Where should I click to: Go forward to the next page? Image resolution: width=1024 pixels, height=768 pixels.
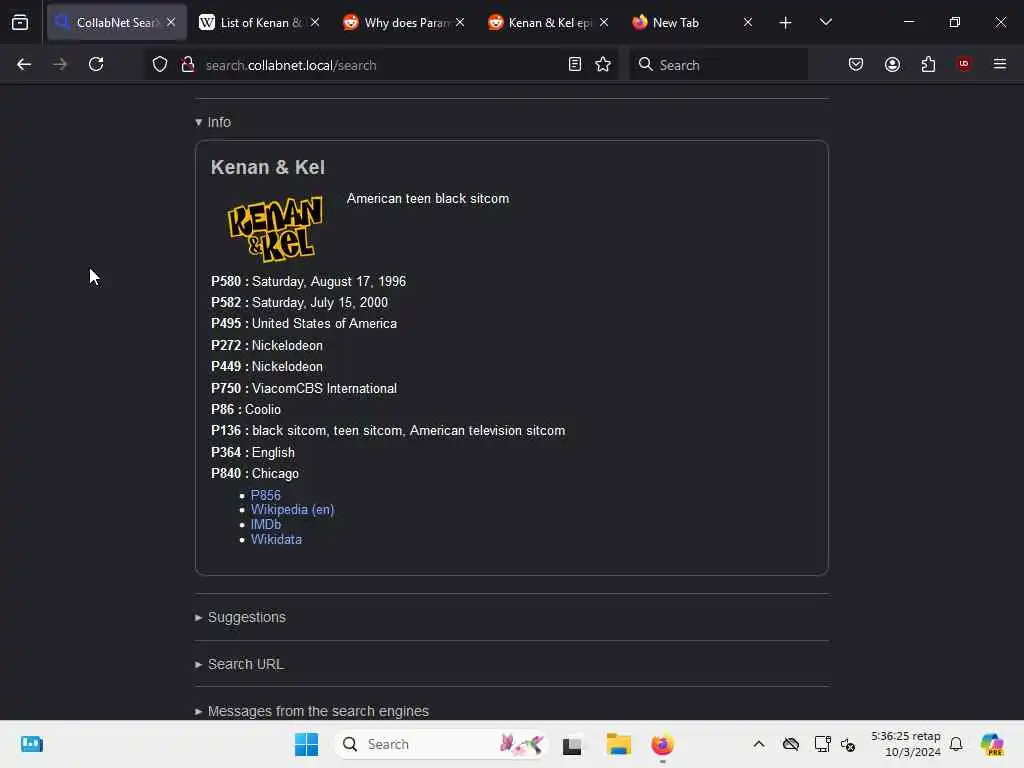[60, 64]
